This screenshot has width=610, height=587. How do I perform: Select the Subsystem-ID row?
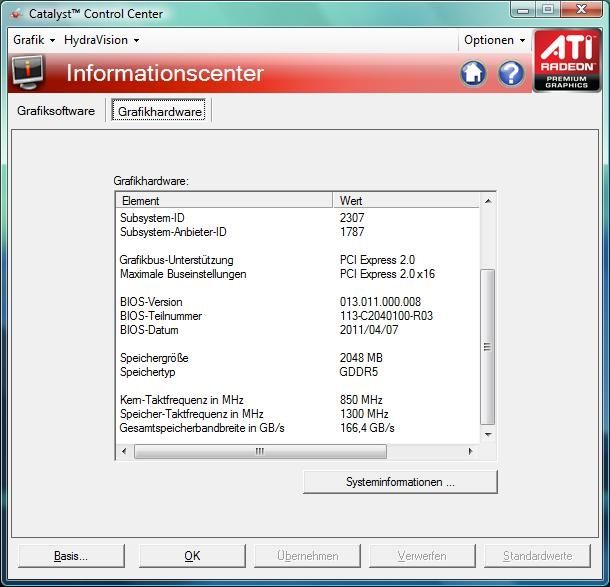tap(298, 218)
